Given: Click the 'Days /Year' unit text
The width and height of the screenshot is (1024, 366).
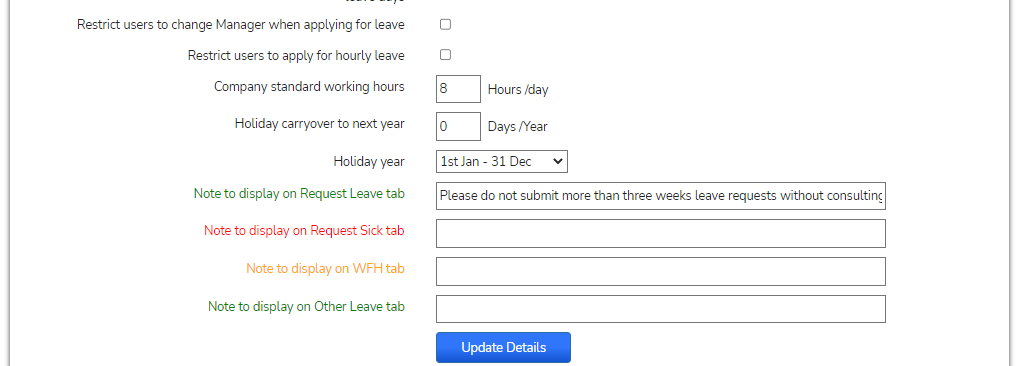Looking at the screenshot, I should [517, 127].
